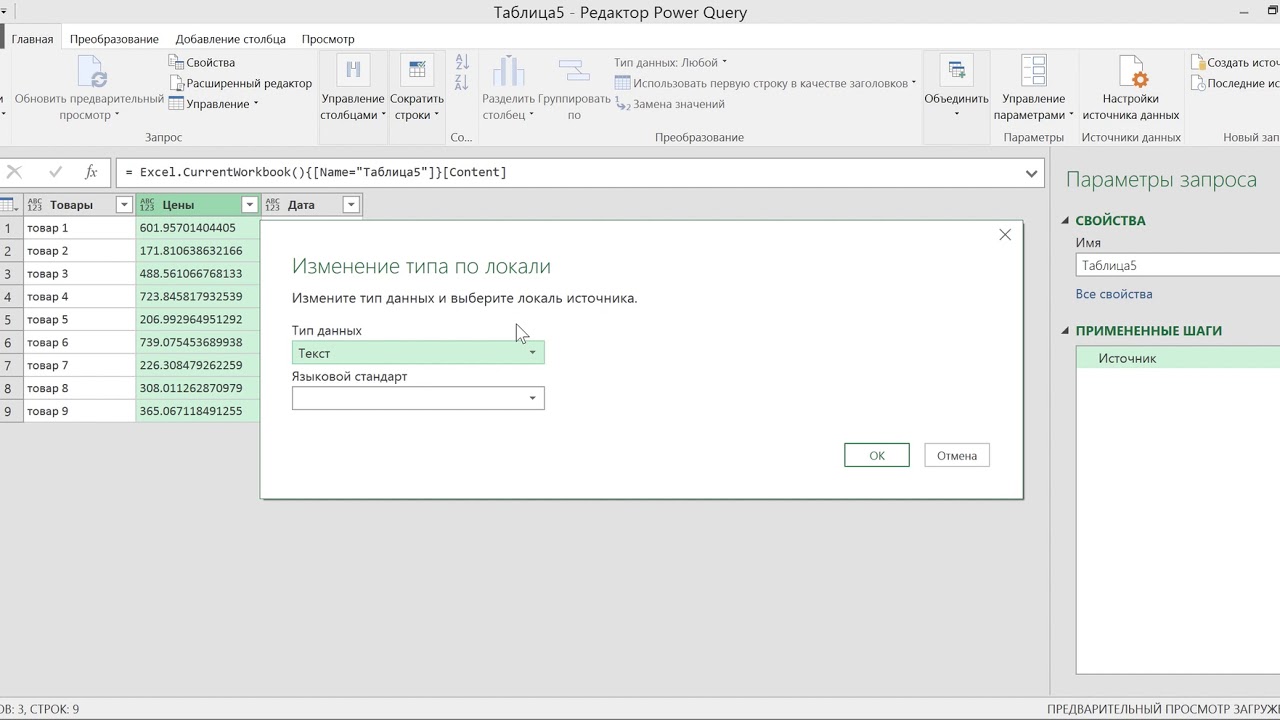Close the Изменение типа по локали dialog
Screen dimensions: 1280x720
1005,235
